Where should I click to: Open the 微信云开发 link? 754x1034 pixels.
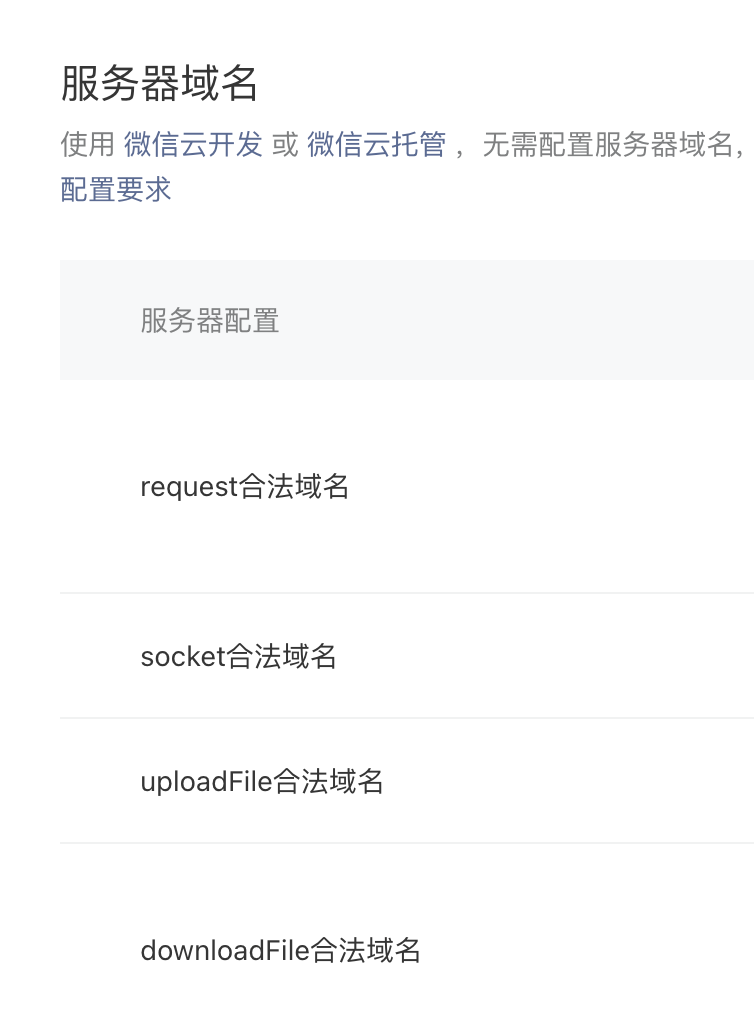pos(193,144)
